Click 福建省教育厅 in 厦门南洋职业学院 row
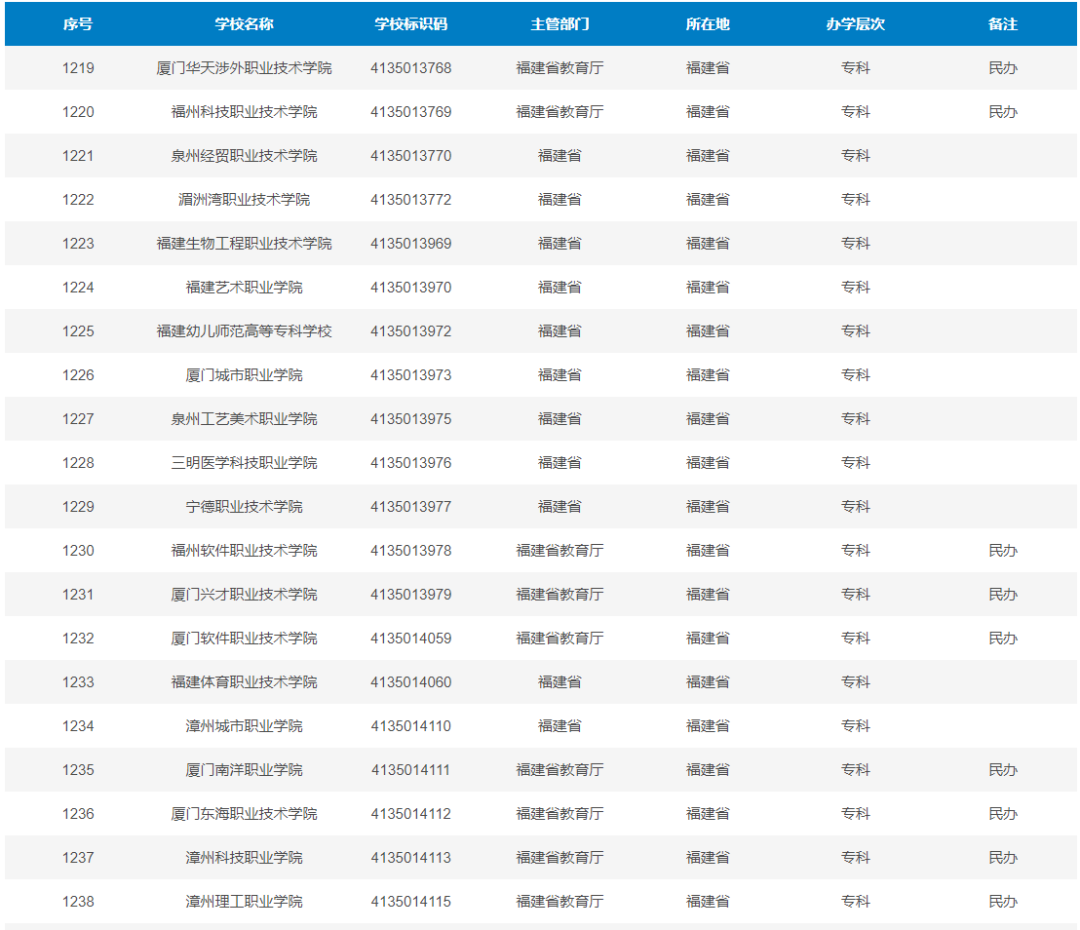This screenshot has width=1080, height=930. pyautogui.click(x=559, y=770)
